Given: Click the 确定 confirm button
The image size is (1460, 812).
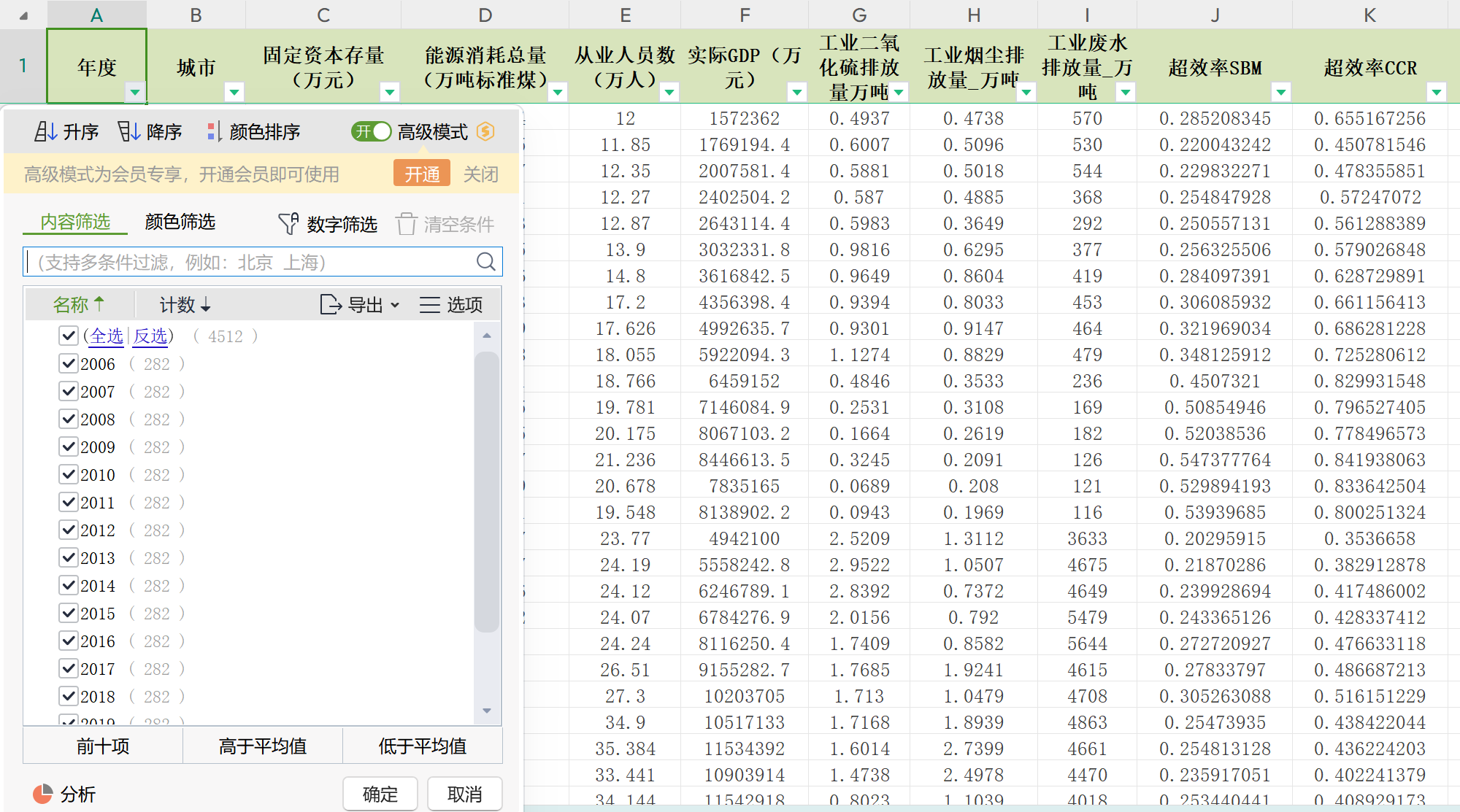Looking at the screenshot, I should point(380,794).
